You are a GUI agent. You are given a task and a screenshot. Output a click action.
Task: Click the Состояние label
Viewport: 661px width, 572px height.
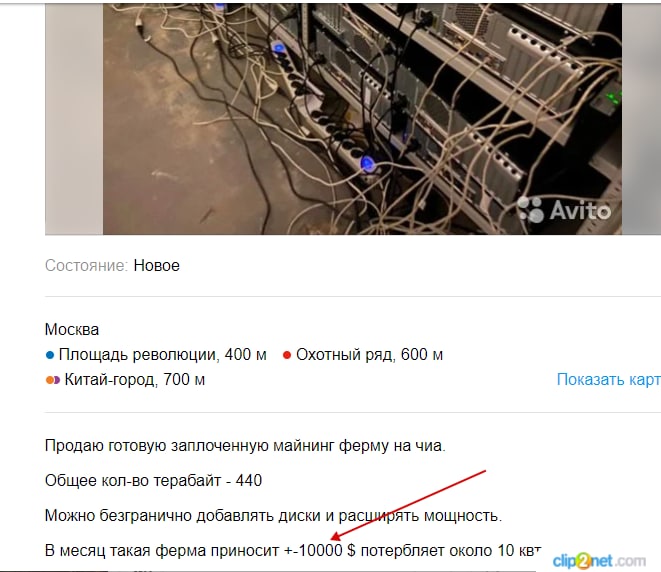(86, 266)
